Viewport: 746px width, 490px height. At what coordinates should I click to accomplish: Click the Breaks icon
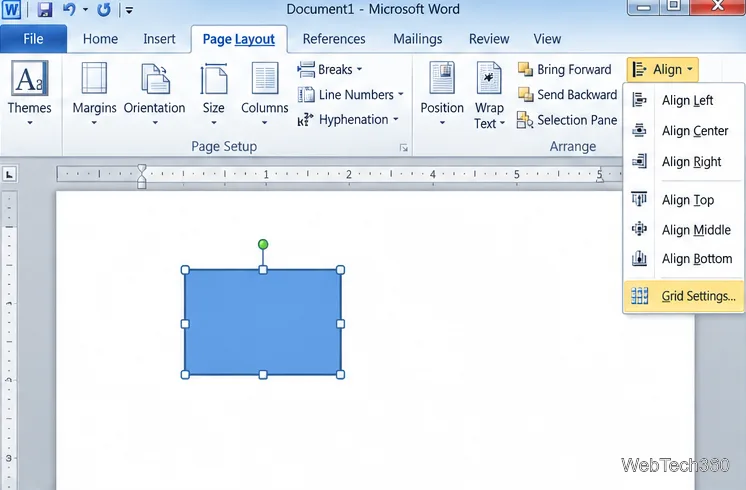point(305,69)
